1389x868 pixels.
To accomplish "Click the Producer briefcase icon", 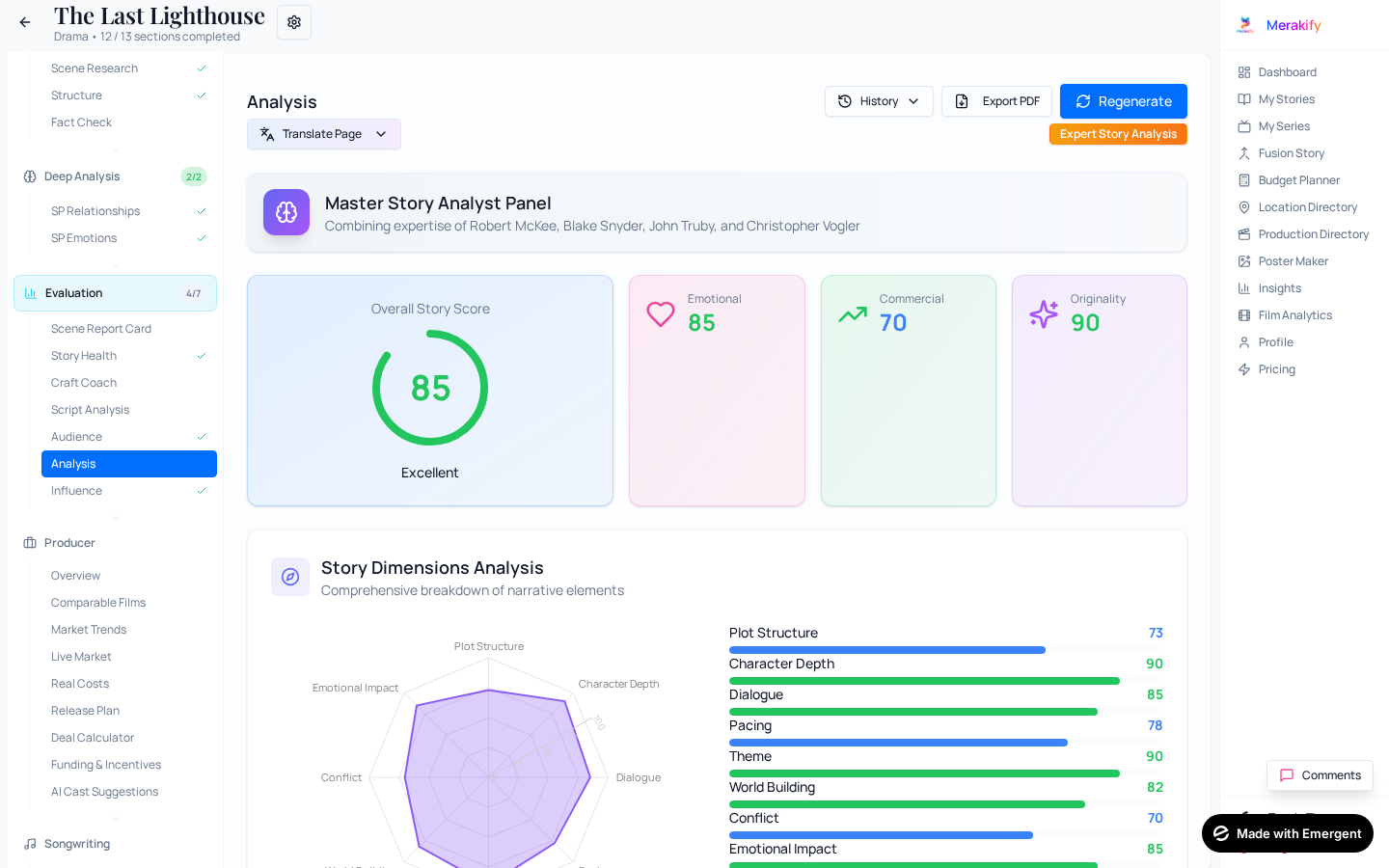I will pyautogui.click(x=30, y=543).
